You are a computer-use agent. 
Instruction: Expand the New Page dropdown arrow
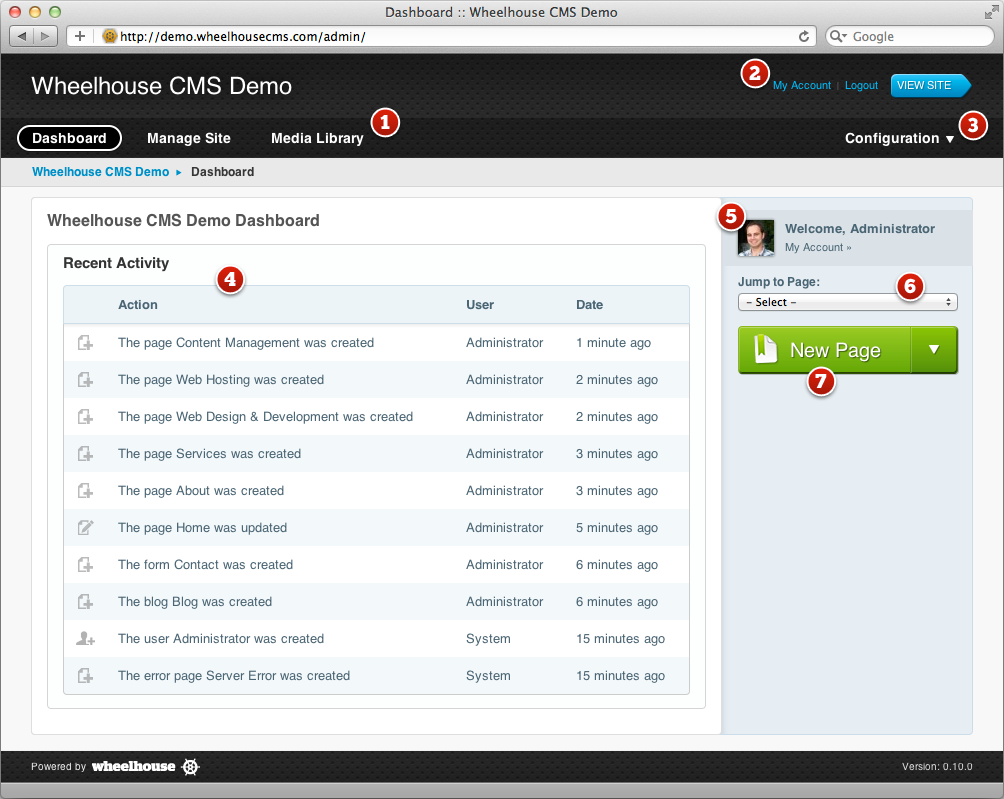(x=934, y=350)
